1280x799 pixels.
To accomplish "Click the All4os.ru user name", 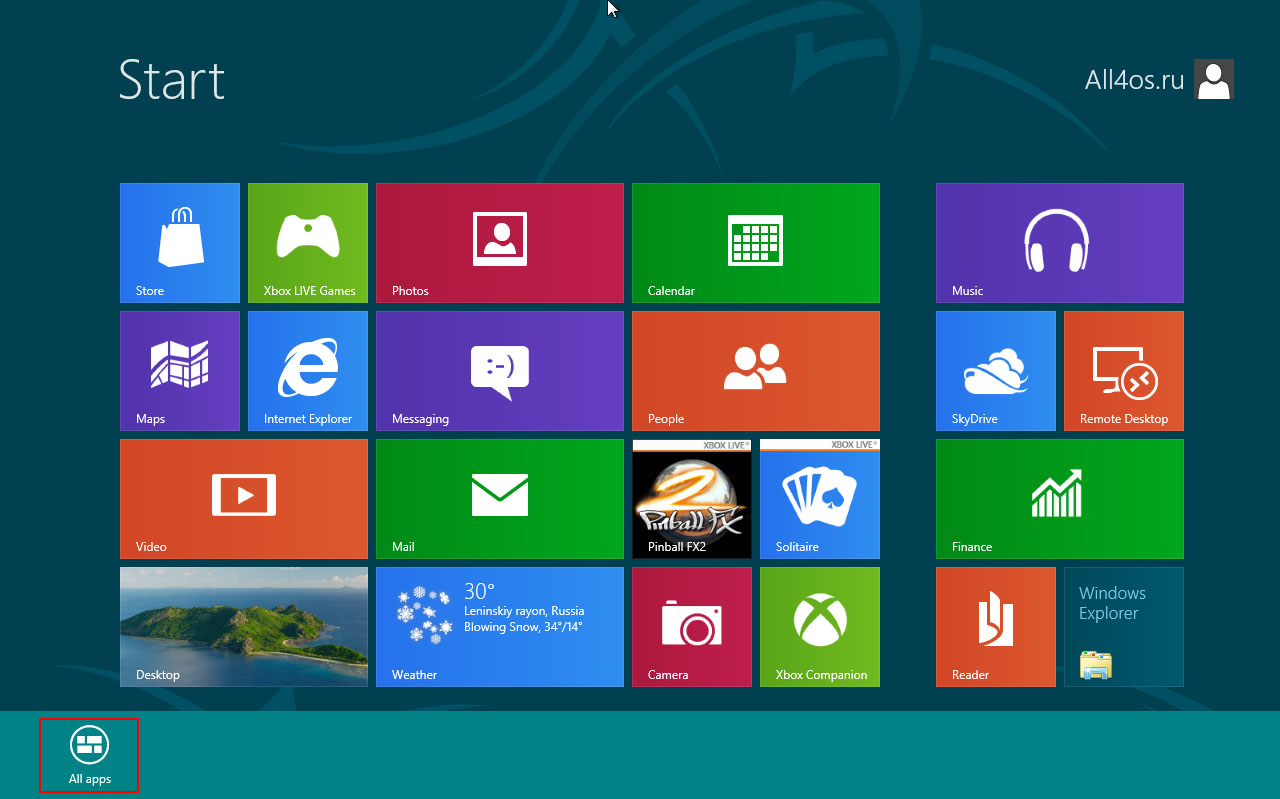I will tap(1134, 80).
